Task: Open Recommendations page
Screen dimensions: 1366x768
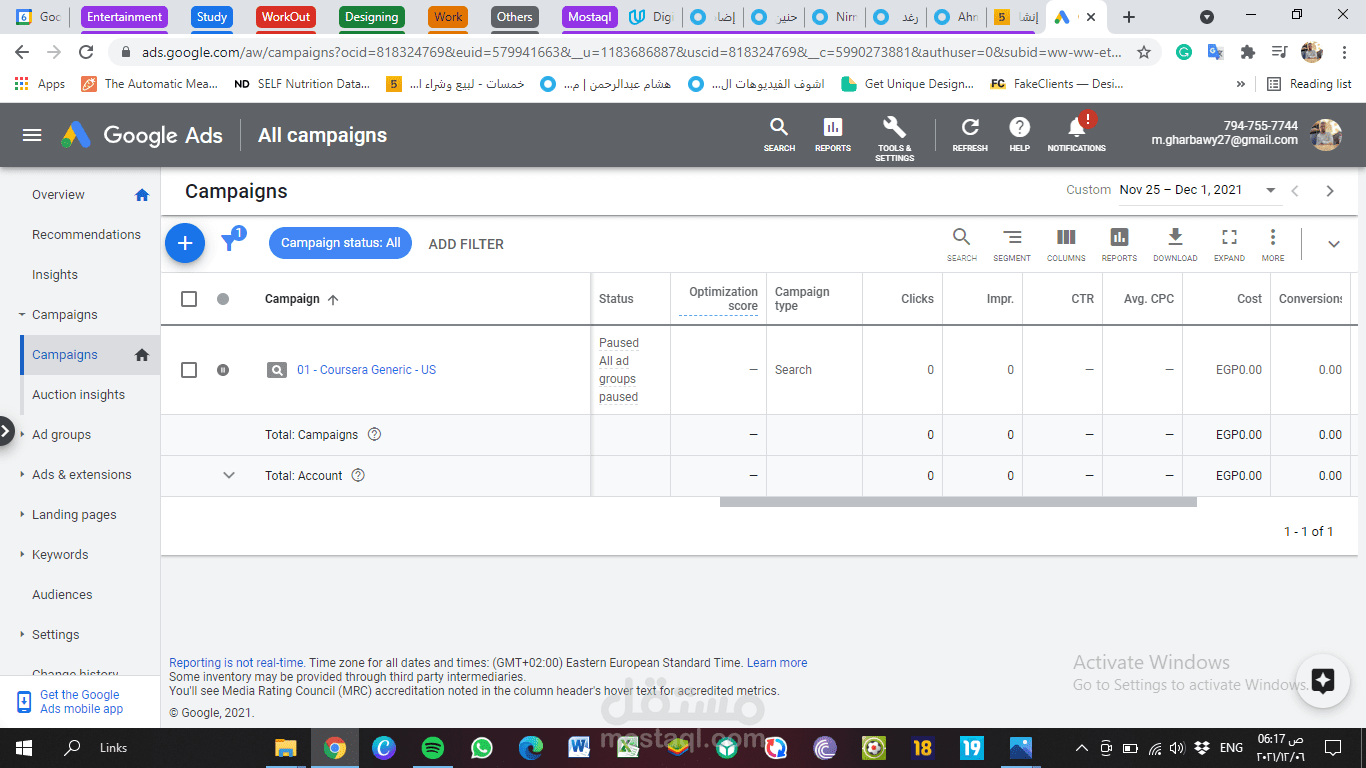Action: (x=86, y=235)
